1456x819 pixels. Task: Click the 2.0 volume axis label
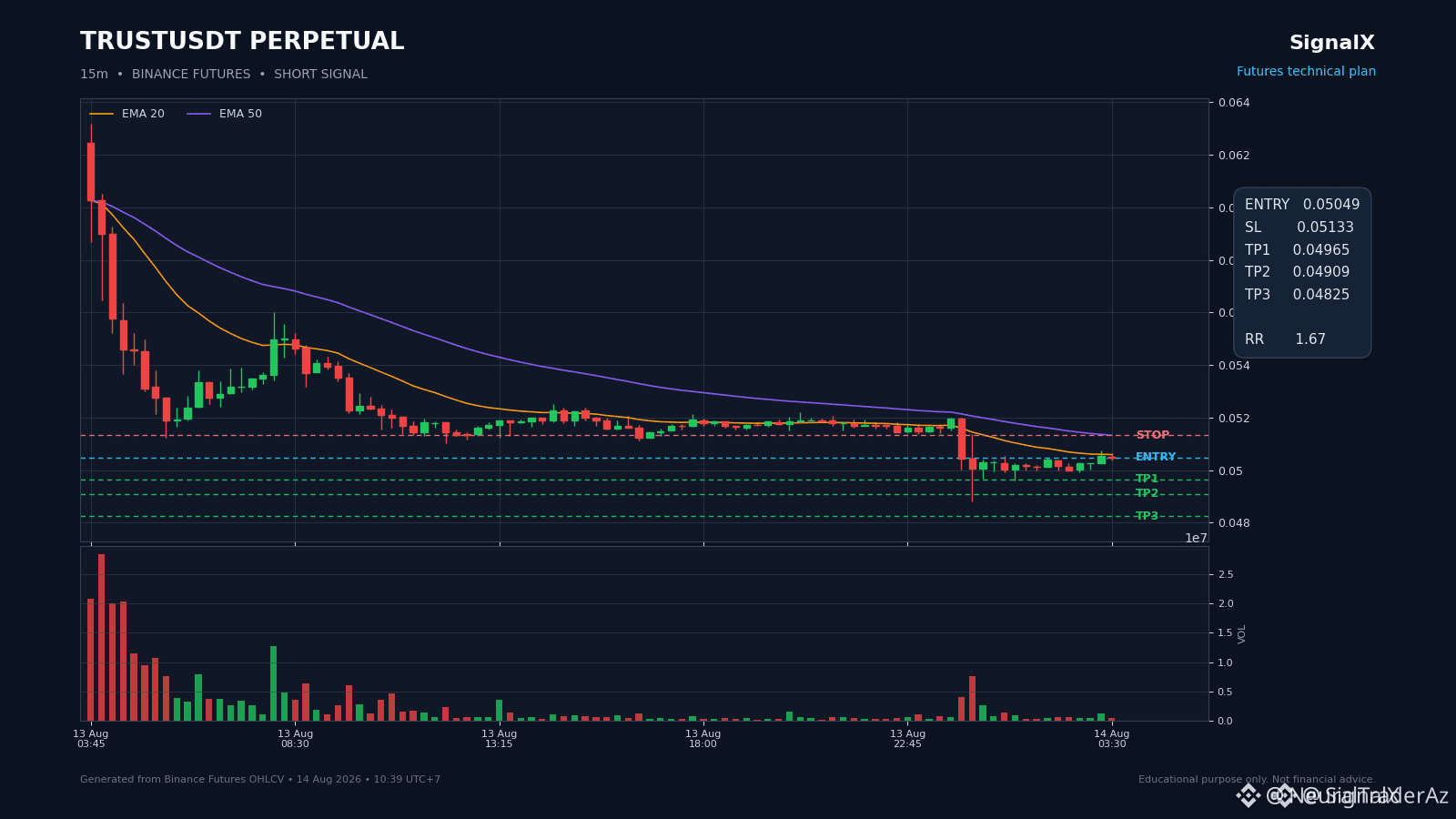point(1226,604)
